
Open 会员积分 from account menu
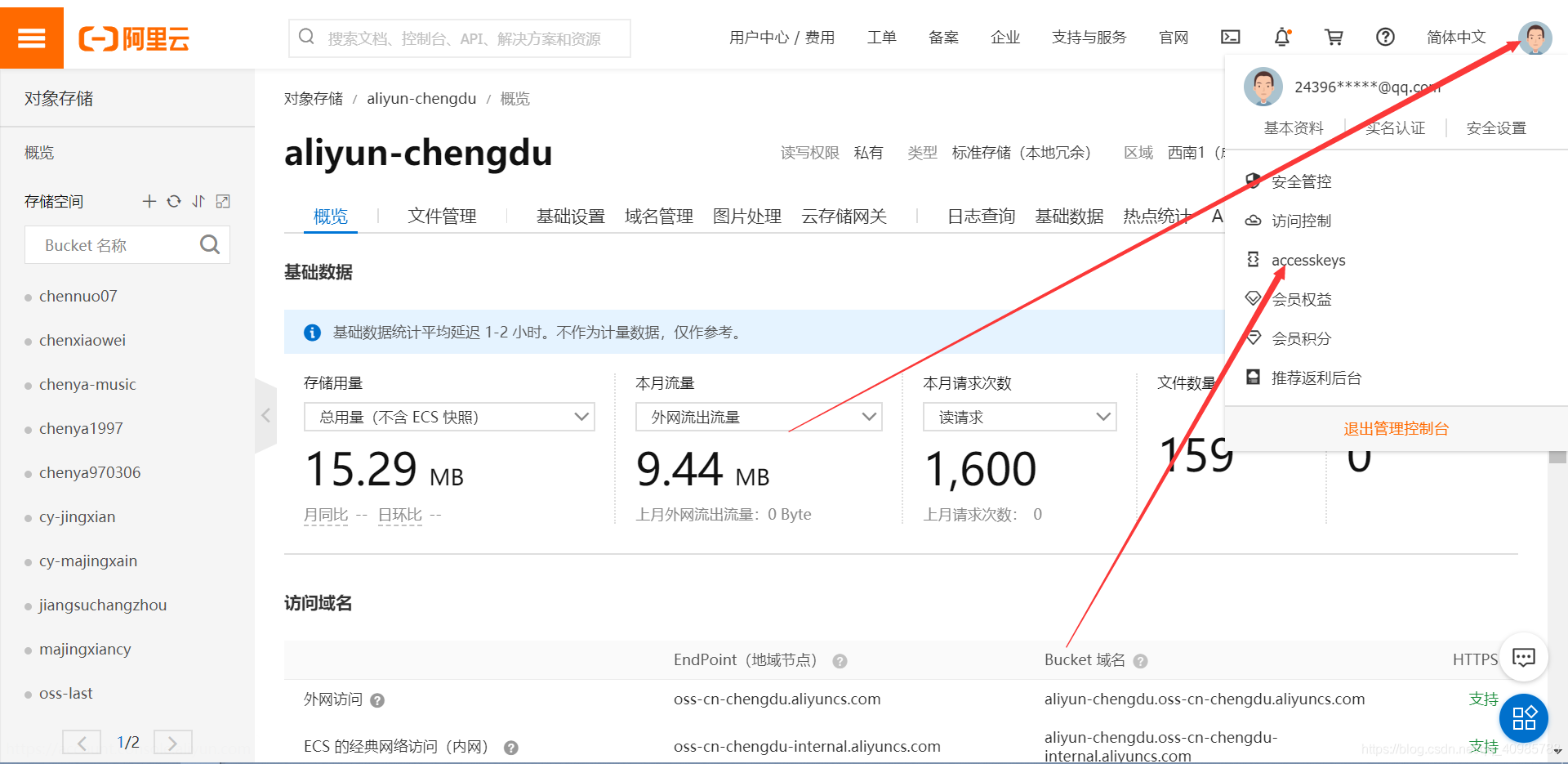[x=1302, y=338]
